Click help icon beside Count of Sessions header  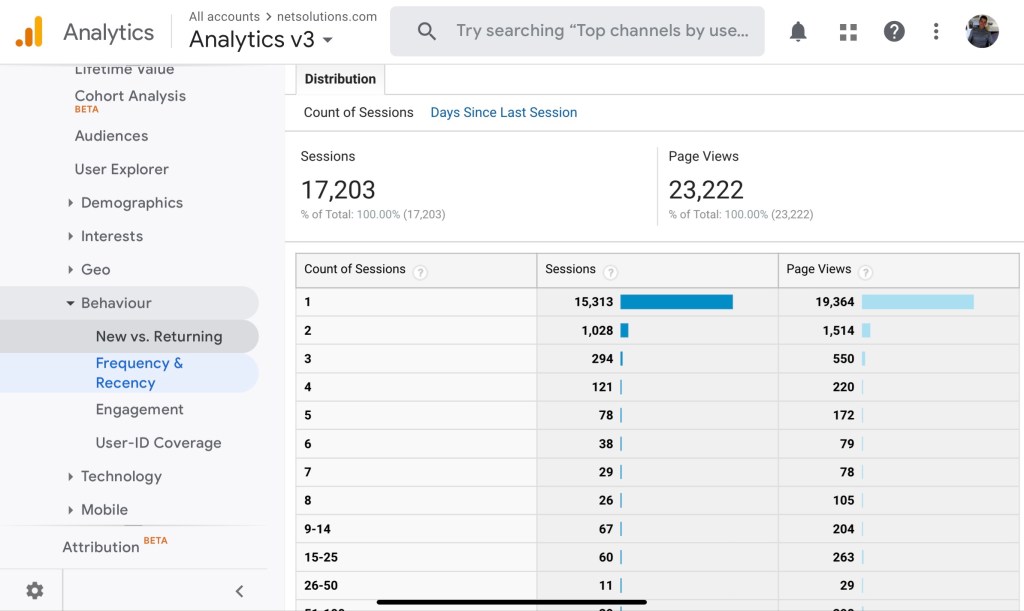pos(420,272)
